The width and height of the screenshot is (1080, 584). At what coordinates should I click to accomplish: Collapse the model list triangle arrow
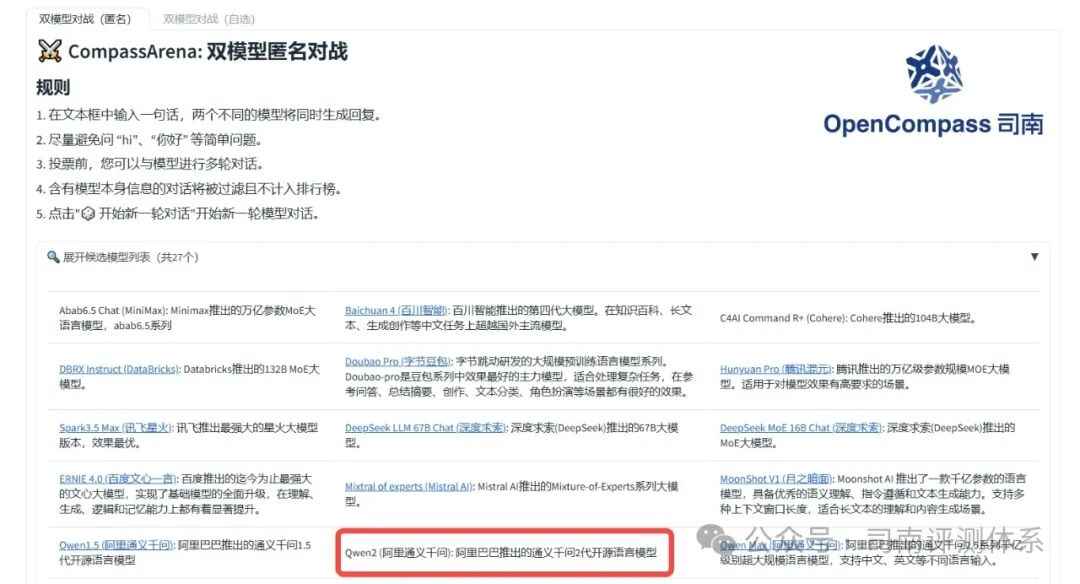click(x=1034, y=257)
